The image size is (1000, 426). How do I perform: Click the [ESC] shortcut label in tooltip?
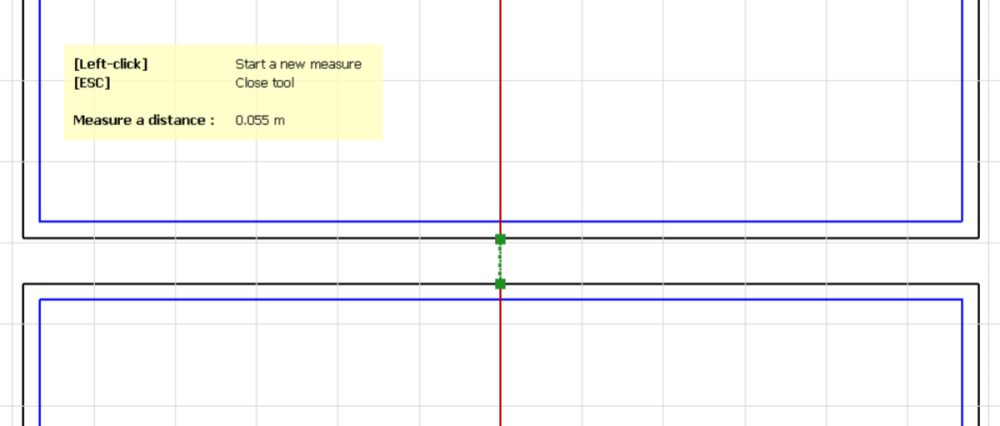pyautogui.click(x=91, y=83)
